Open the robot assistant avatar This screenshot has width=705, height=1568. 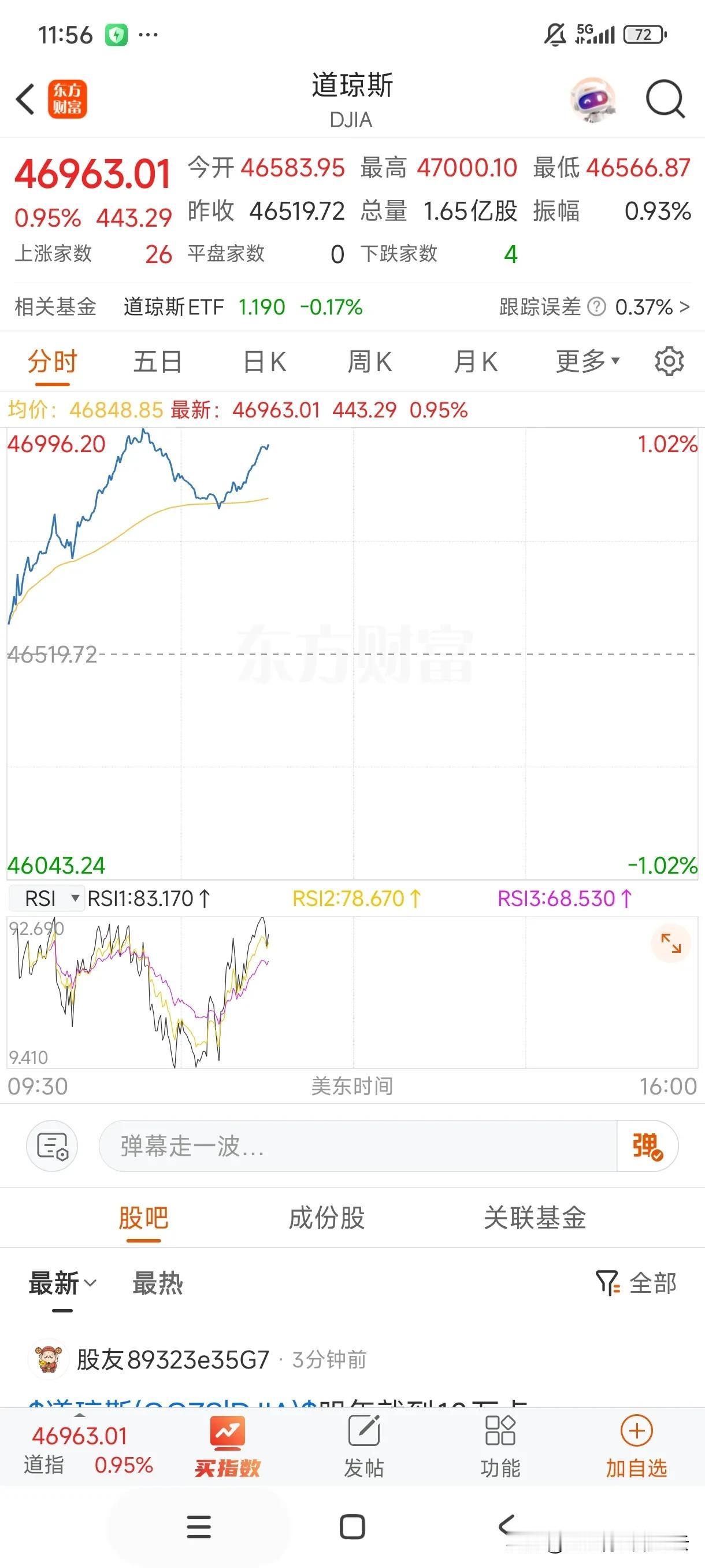[x=593, y=99]
